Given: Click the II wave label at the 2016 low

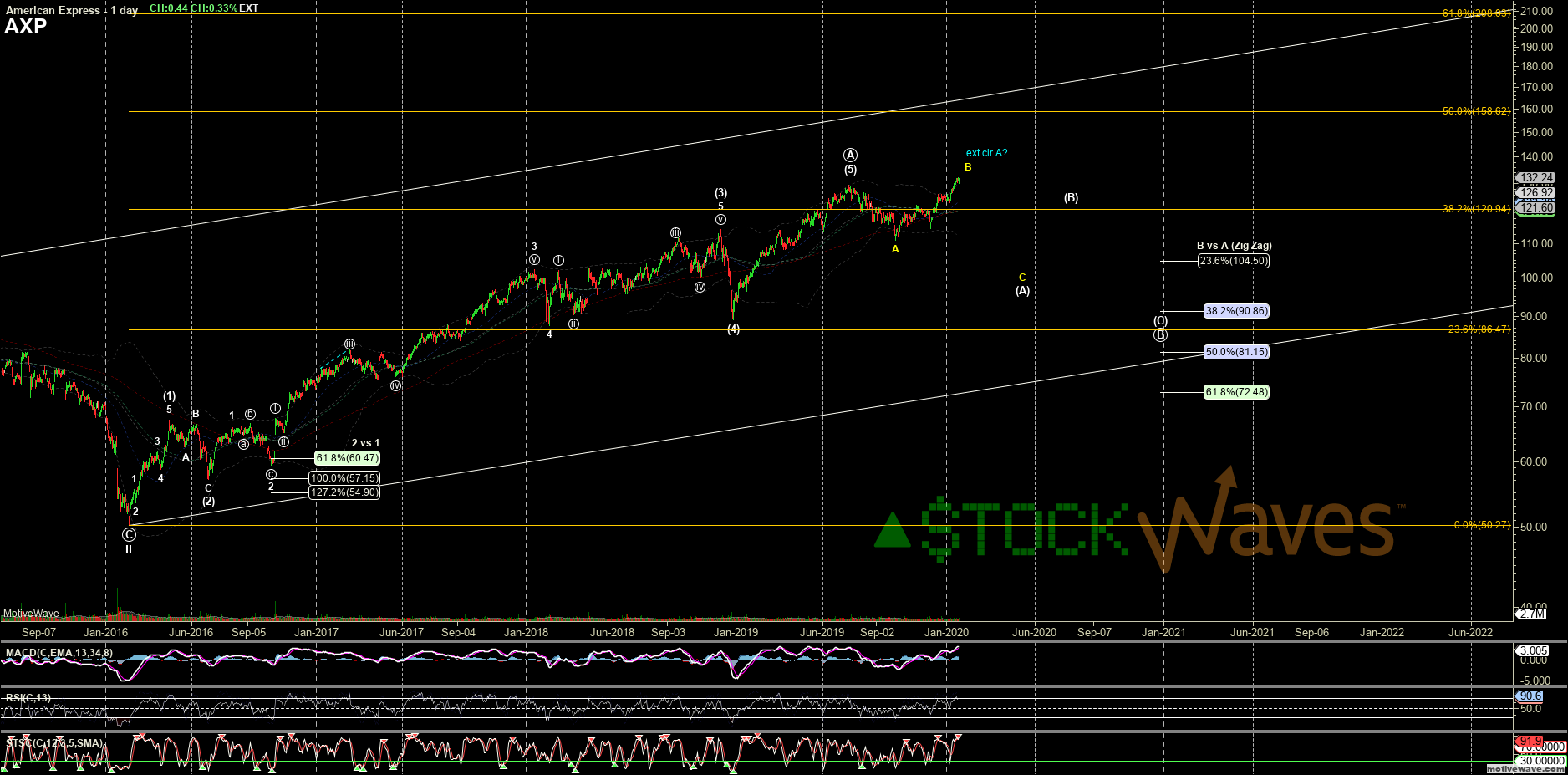Looking at the screenshot, I should (x=129, y=549).
